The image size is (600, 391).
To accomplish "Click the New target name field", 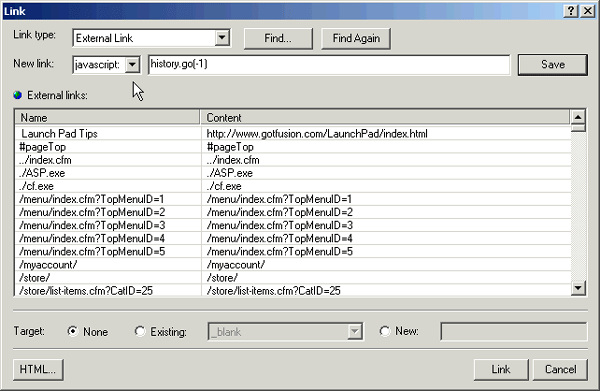I will click(514, 332).
